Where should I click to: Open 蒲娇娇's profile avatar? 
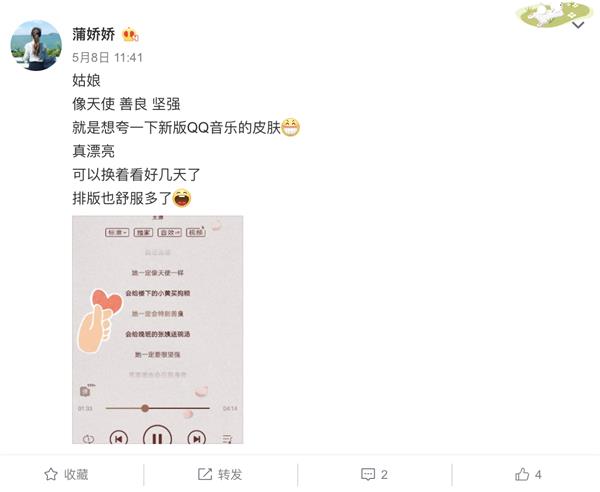tap(36, 45)
